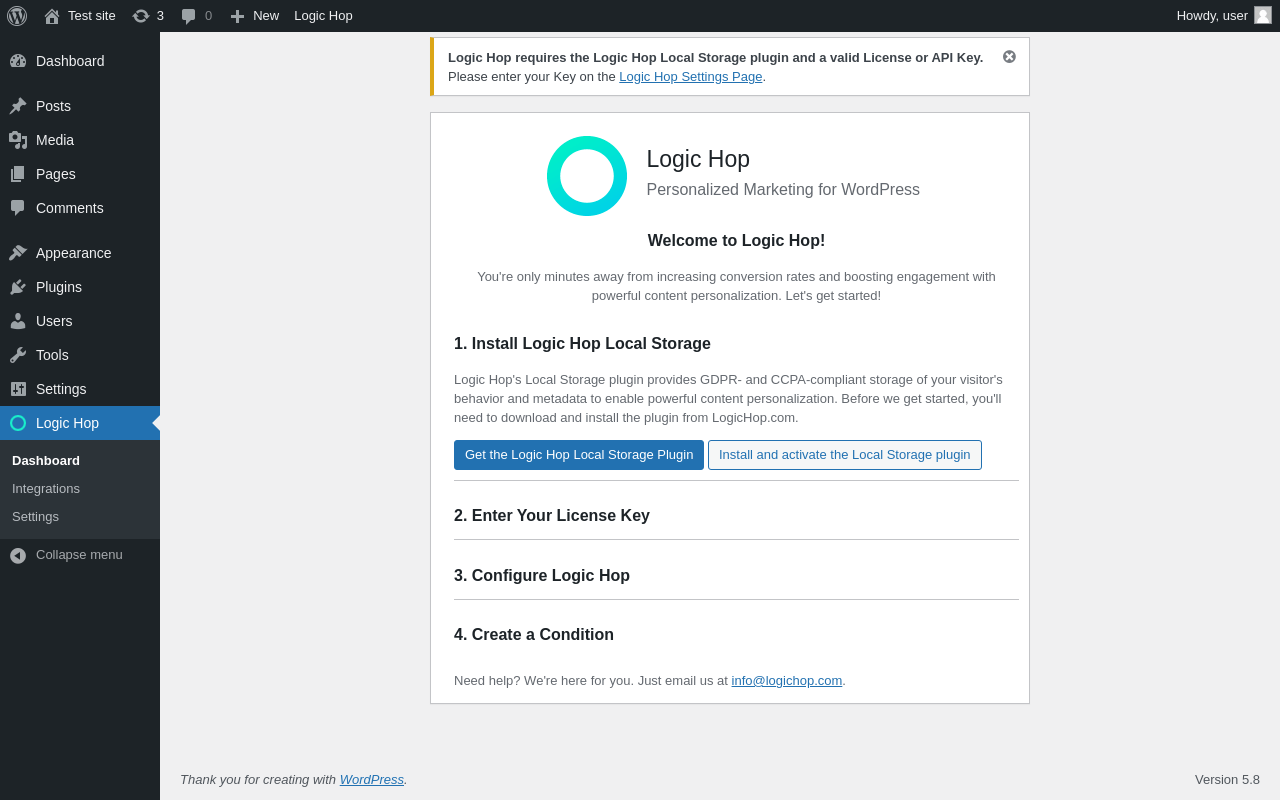Viewport: 1280px width, 800px height.
Task: Open the Media menu
Action: click(55, 140)
